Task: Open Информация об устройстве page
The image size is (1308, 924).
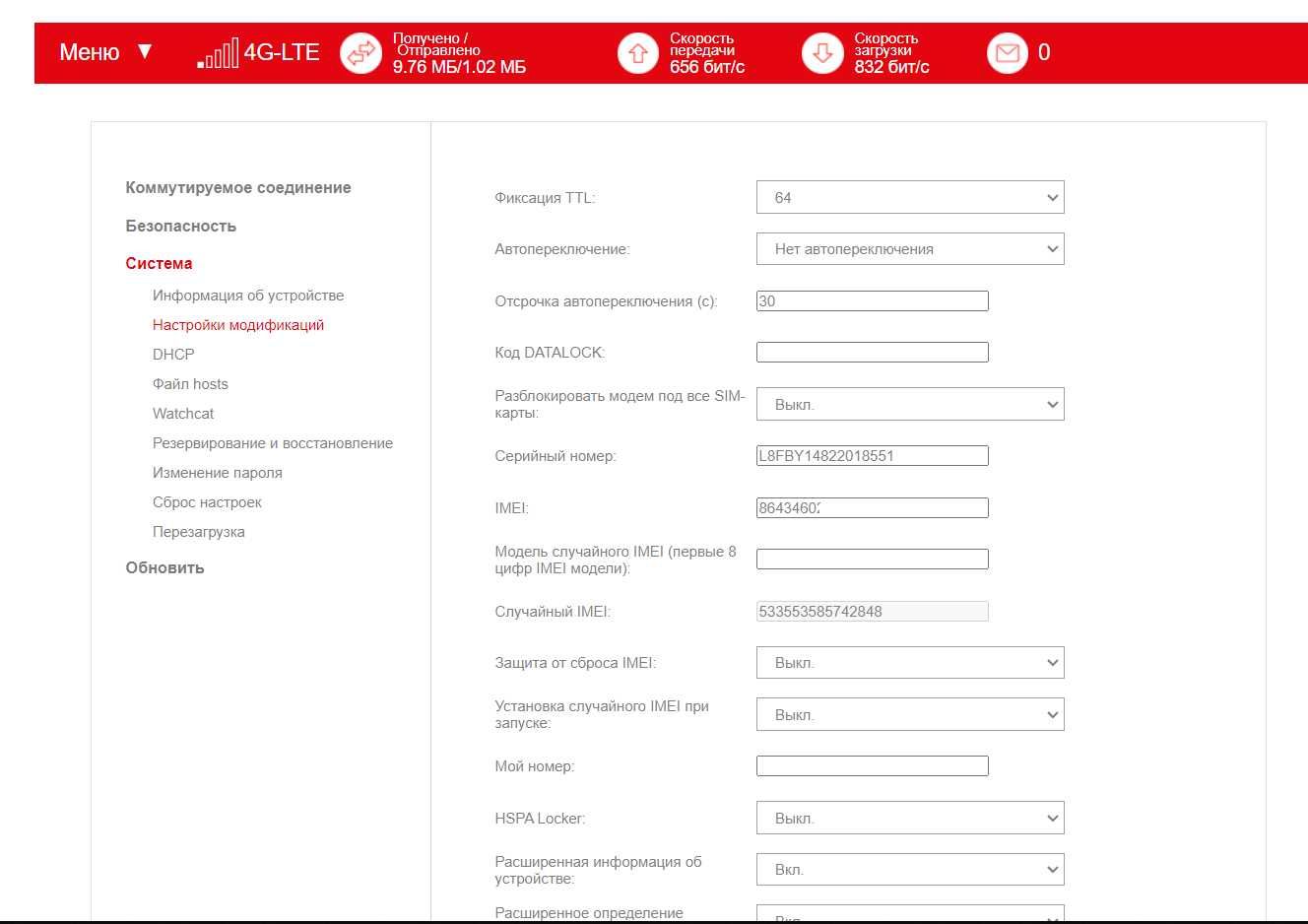Action: [248, 296]
